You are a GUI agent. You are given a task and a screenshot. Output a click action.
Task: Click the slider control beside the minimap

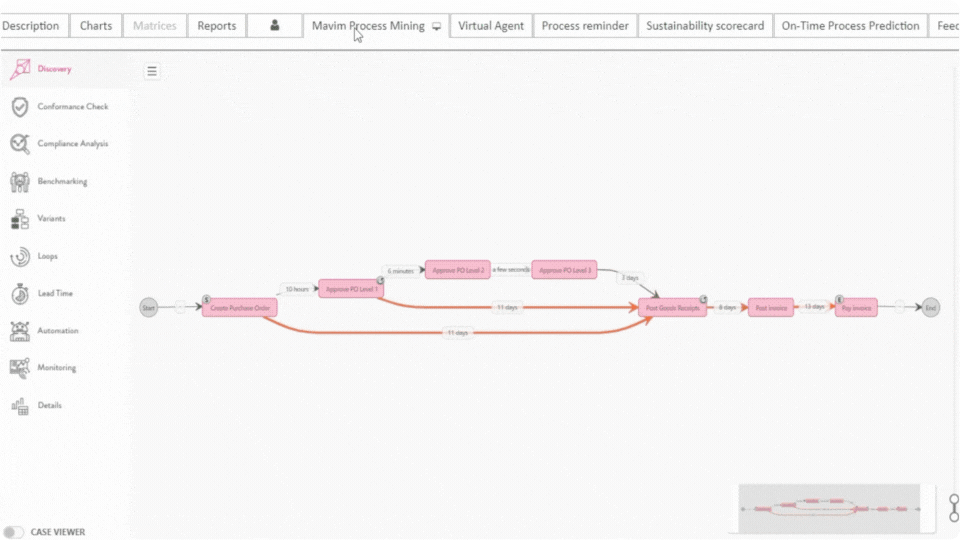pos(954,506)
